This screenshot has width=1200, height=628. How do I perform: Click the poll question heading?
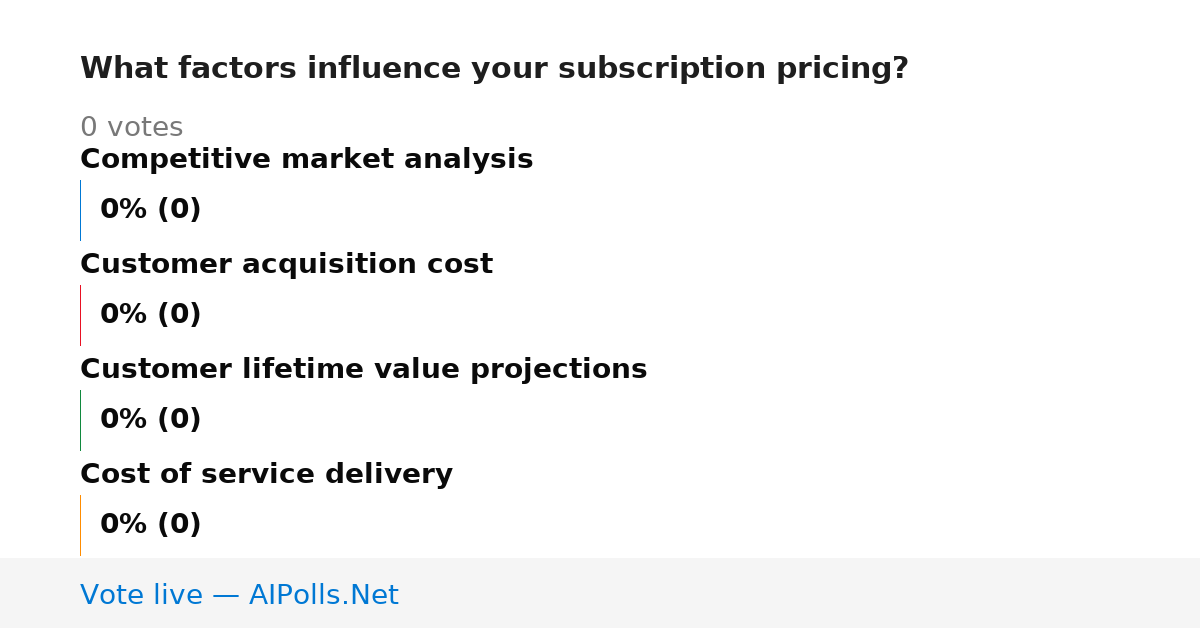coord(494,69)
